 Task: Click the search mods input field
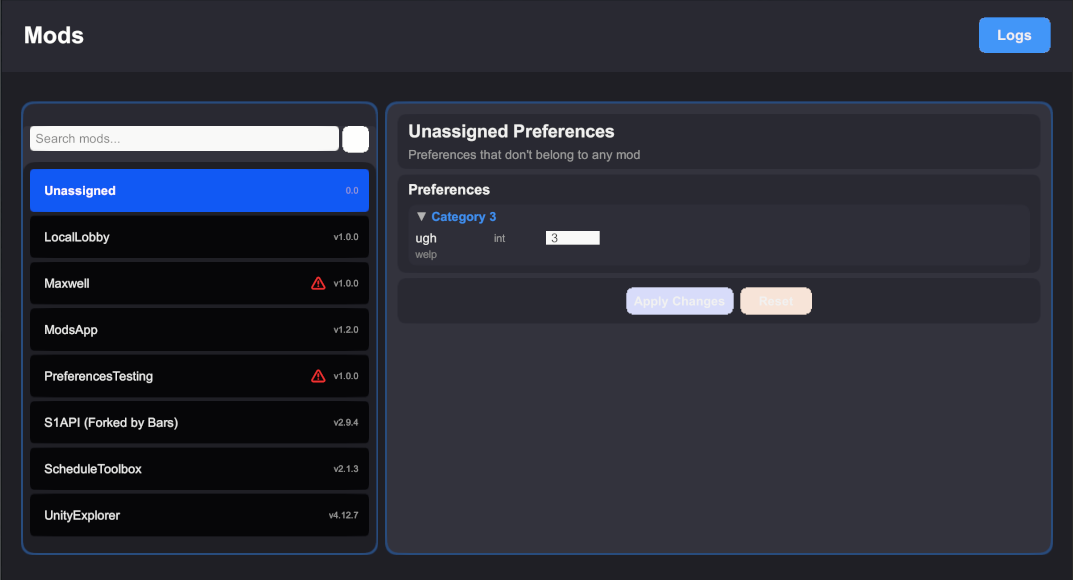[x=183, y=138]
